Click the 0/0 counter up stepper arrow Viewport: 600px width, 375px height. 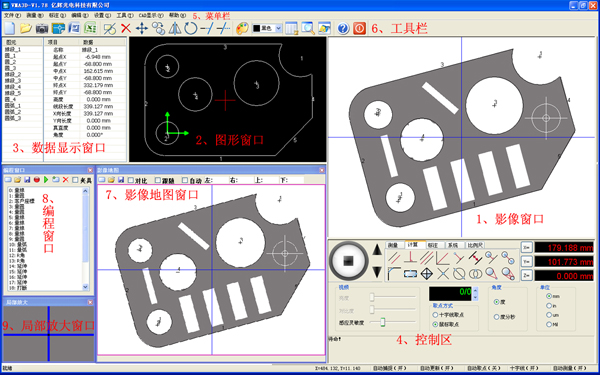(475, 290)
